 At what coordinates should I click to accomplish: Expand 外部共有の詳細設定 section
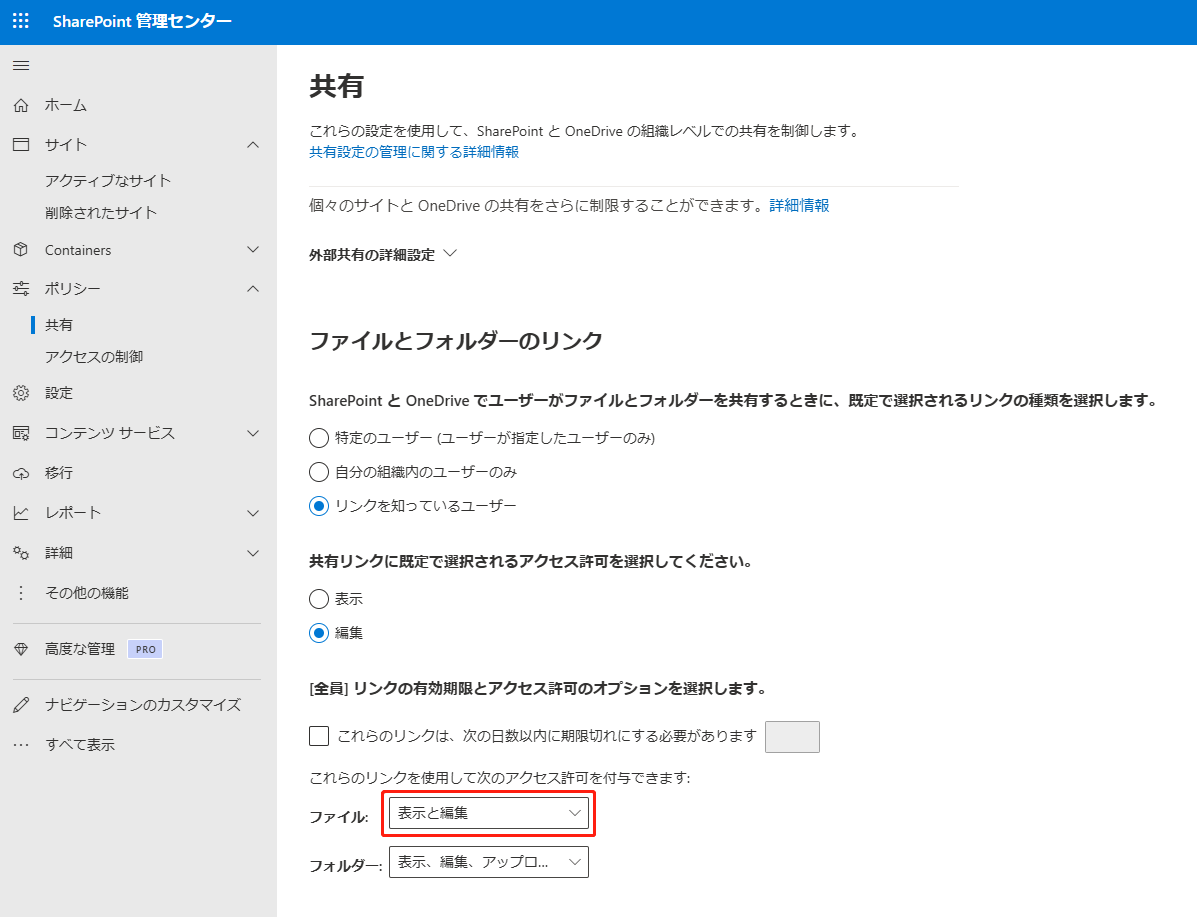(385, 253)
